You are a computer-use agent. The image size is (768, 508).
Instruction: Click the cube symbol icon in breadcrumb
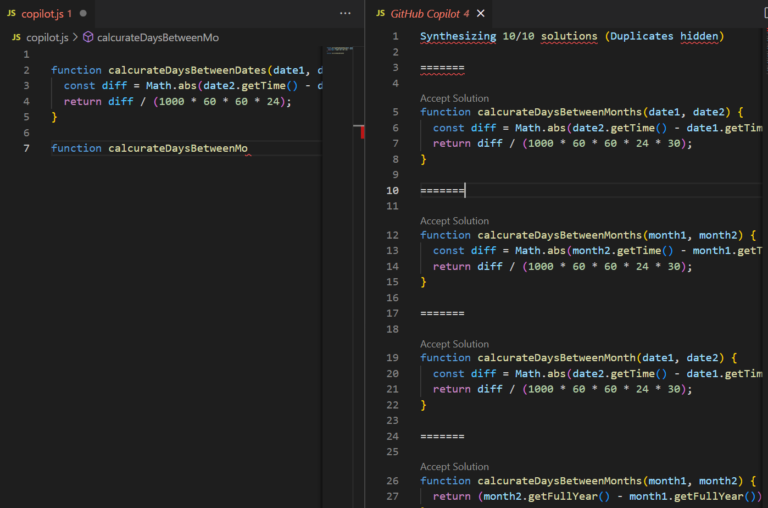[x=88, y=37]
